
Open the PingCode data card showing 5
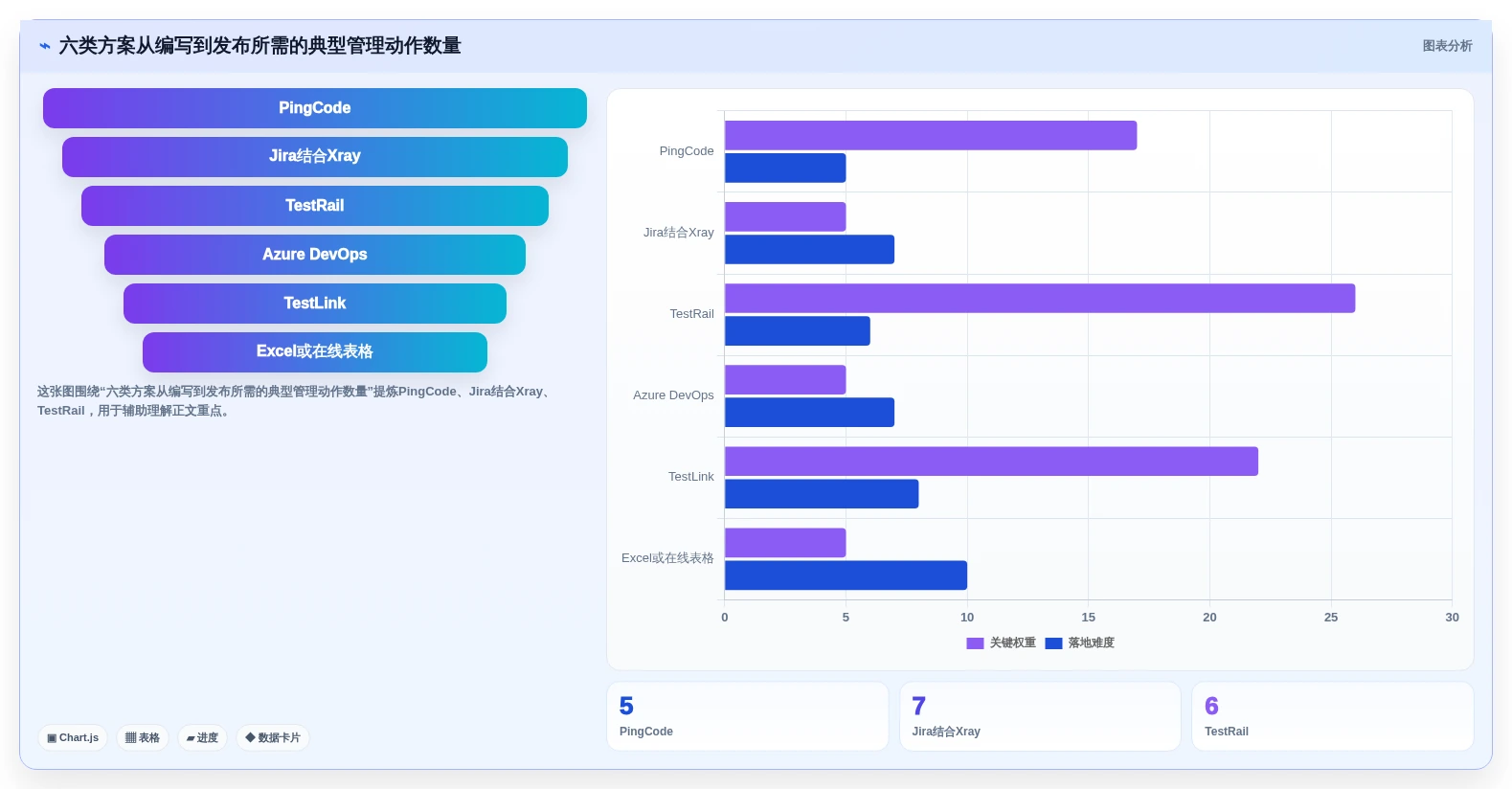[748, 716]
